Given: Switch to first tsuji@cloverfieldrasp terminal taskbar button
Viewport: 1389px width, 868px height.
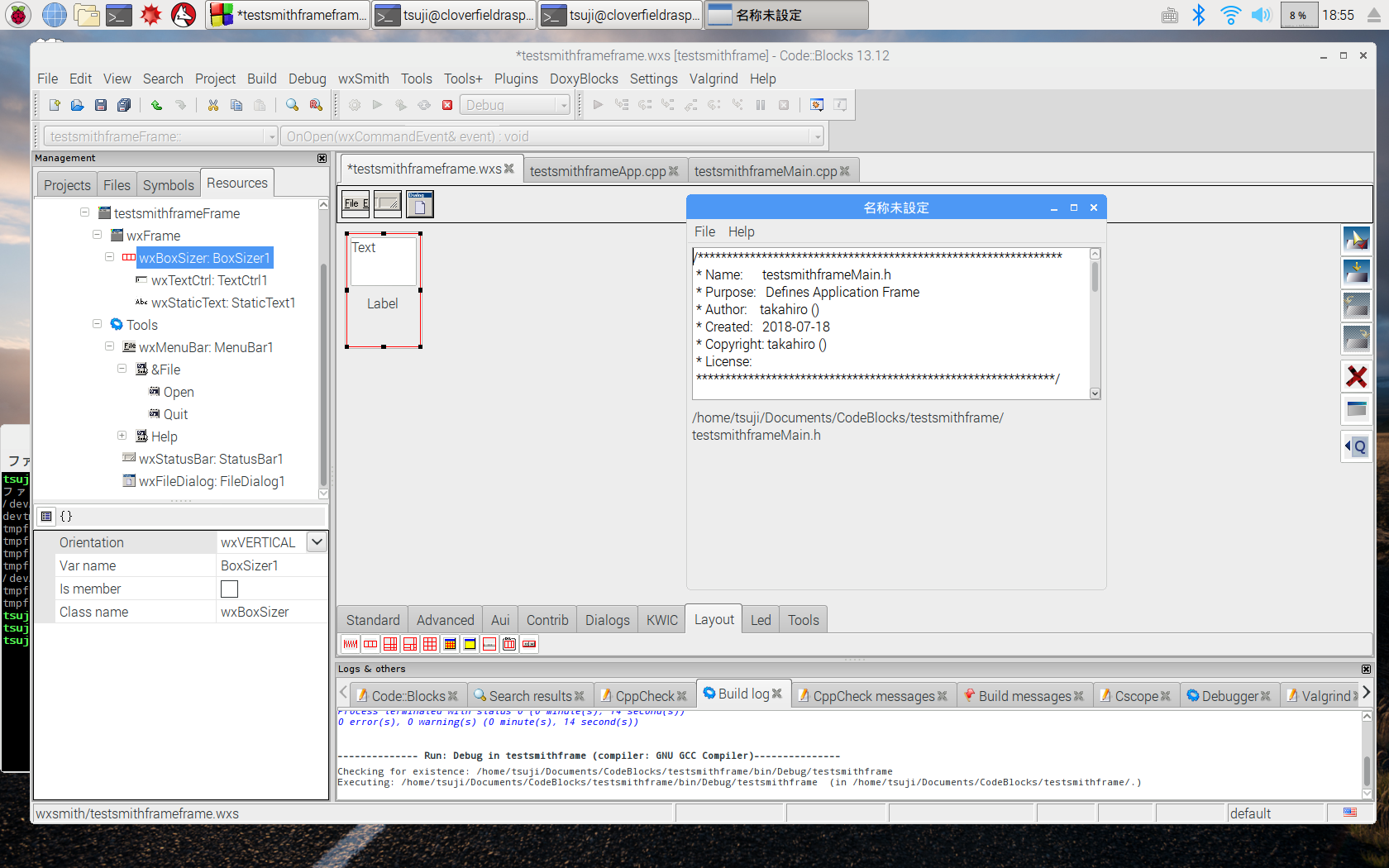Looking at the screenshot, I should 455,15.
